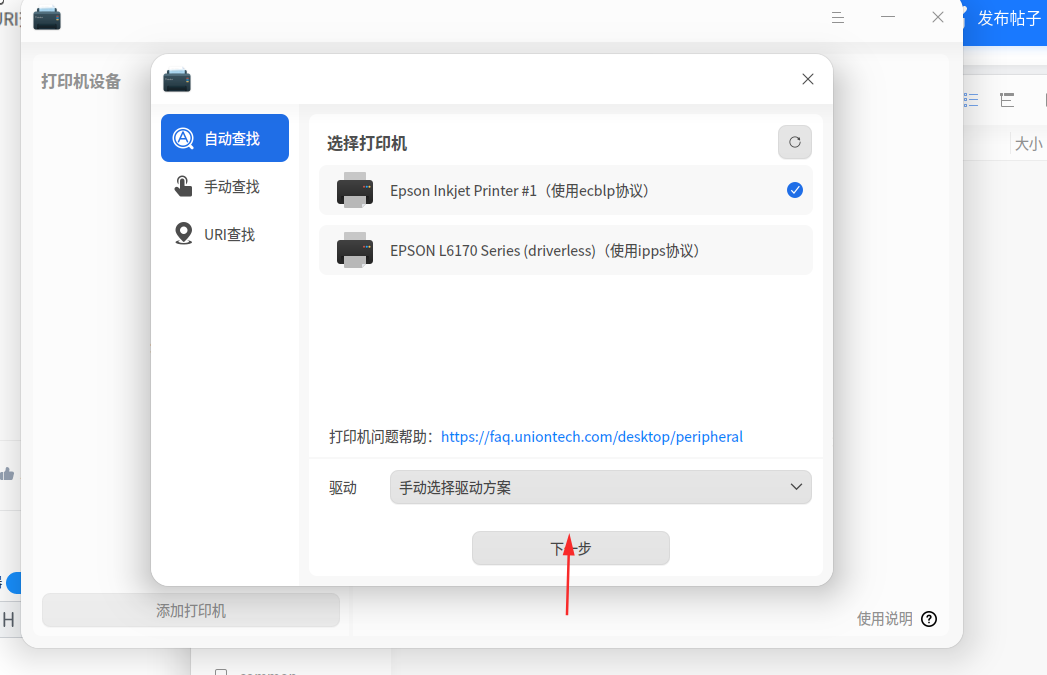Image resolution: width=1047 pixels, height=675 pixels.
Task: Click the 打印机设备 heading
Action: [81, 81]
